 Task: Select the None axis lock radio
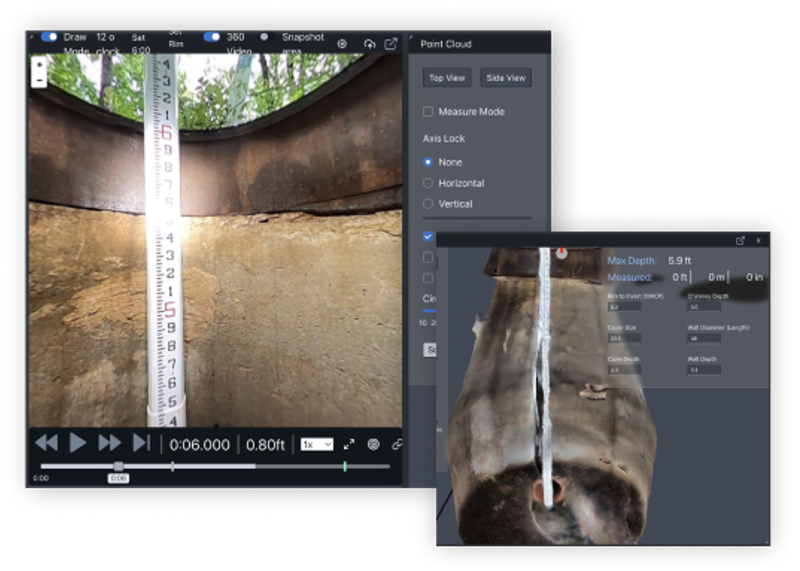click(x=428, y=162)
